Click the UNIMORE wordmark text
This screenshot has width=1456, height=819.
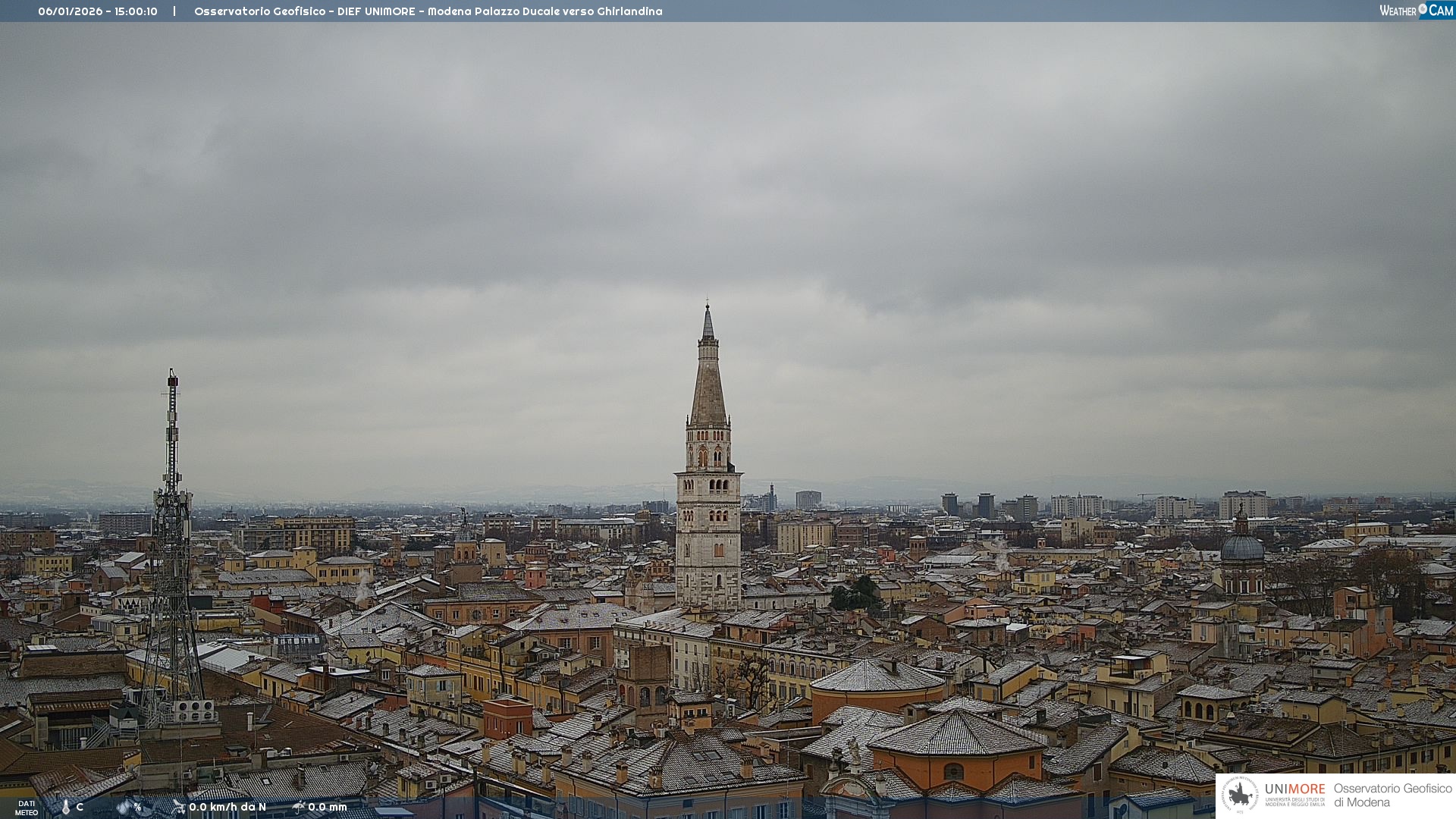[1294, 789]
